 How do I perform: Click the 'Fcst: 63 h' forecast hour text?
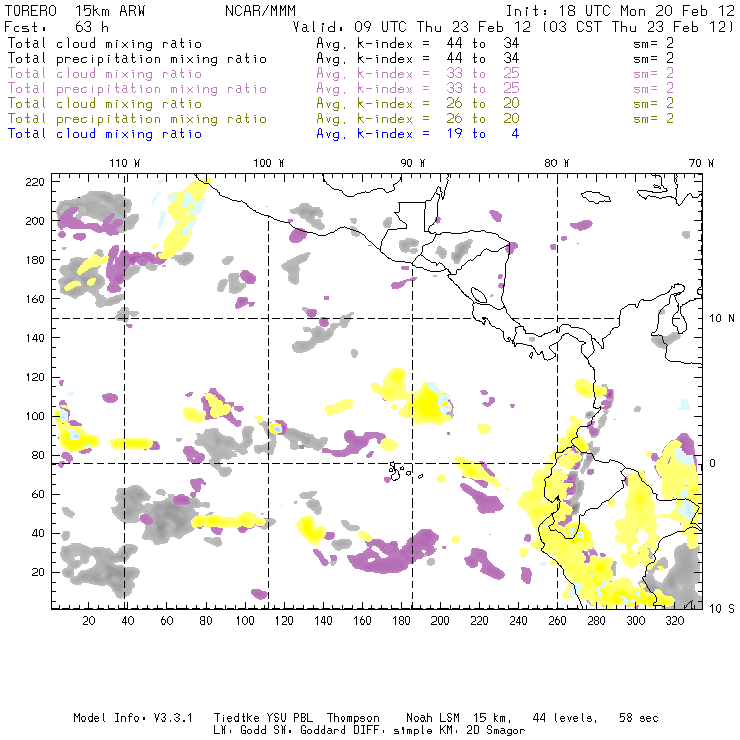click(56, 27)
